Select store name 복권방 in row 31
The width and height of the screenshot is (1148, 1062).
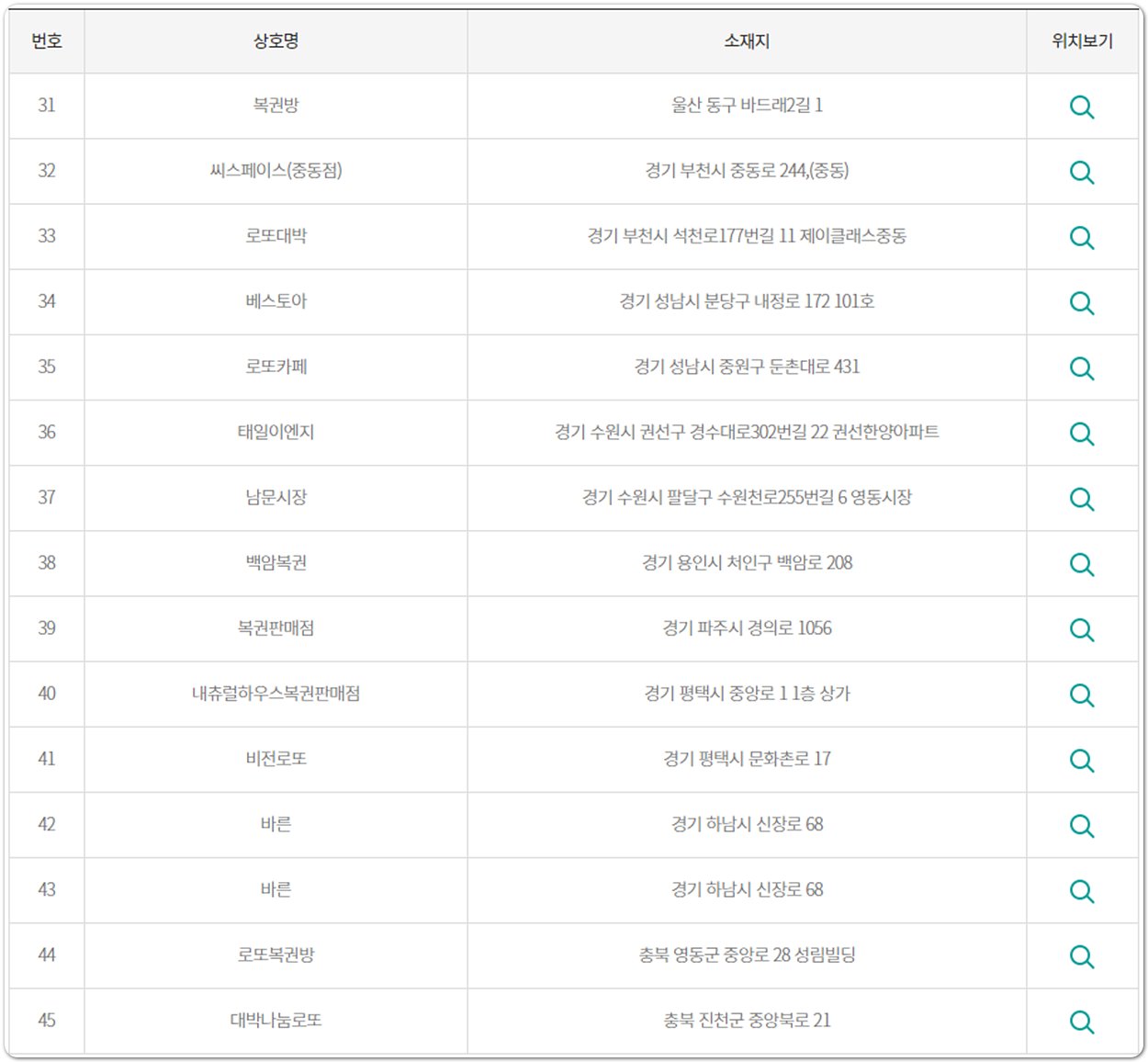(x=276, y=105)
